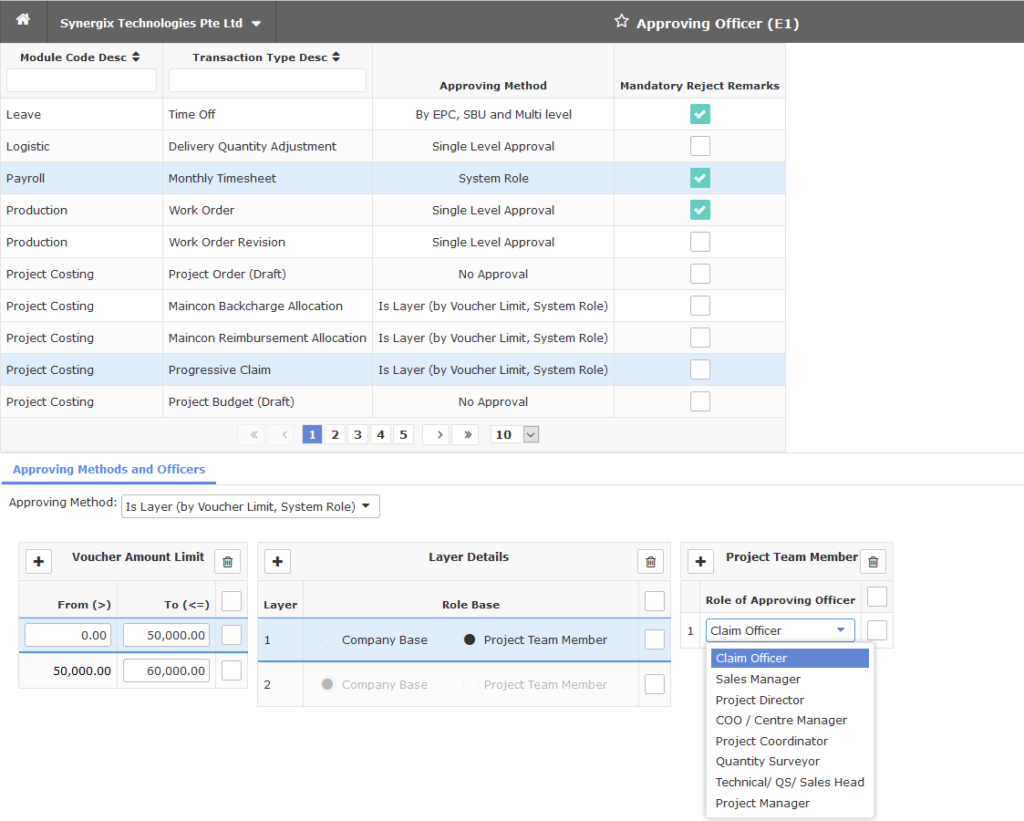Switch to the Approving Methods and Officers tab
The width and height of the screenshot is (1024, 821).
pos(109,469)
